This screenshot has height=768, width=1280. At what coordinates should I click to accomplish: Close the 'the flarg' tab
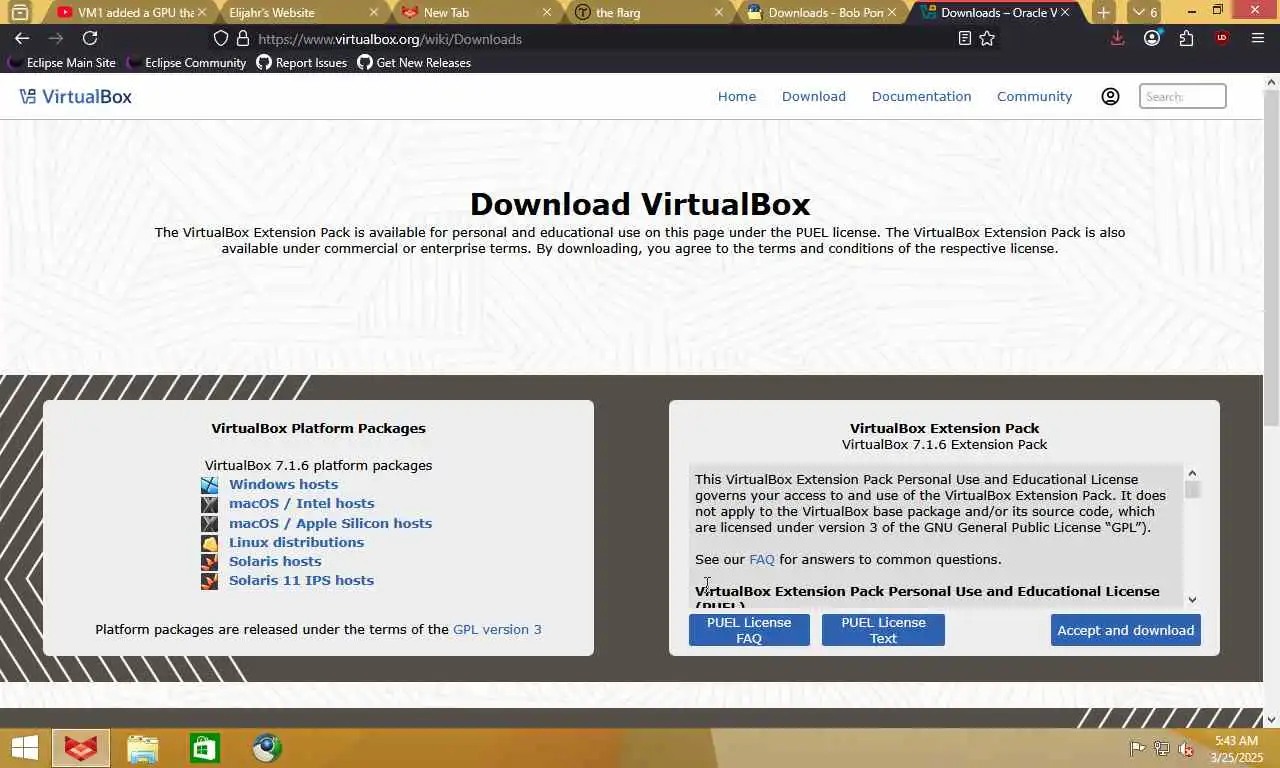718,13
